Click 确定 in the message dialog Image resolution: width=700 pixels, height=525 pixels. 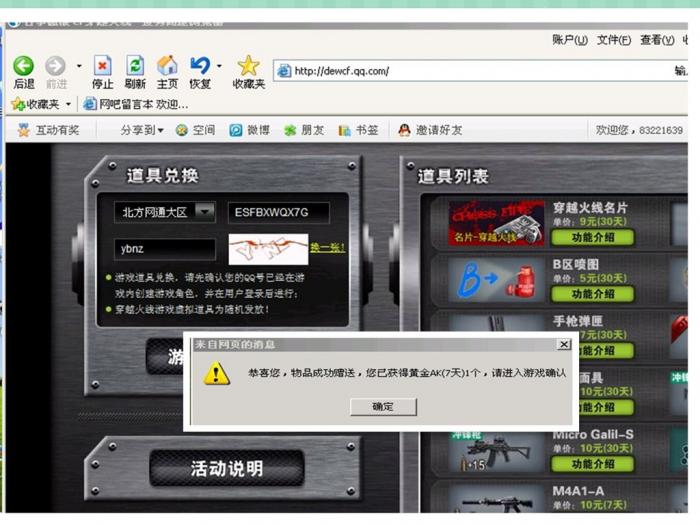[383, 406]
